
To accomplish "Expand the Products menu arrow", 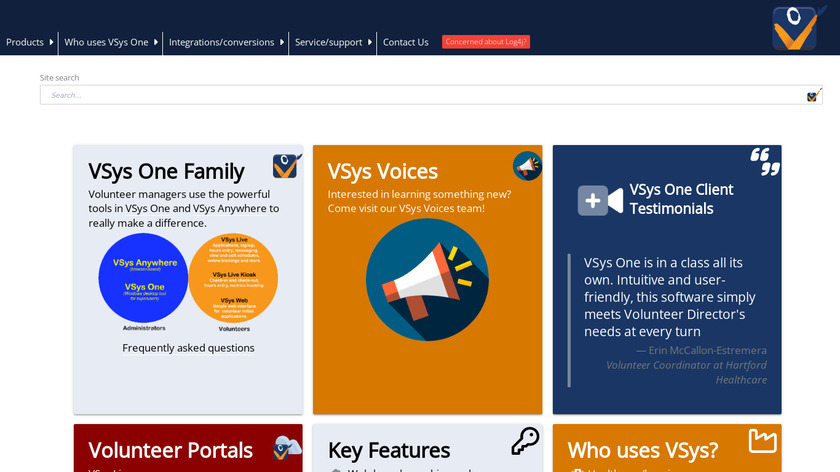I will [x=51, y=42].
